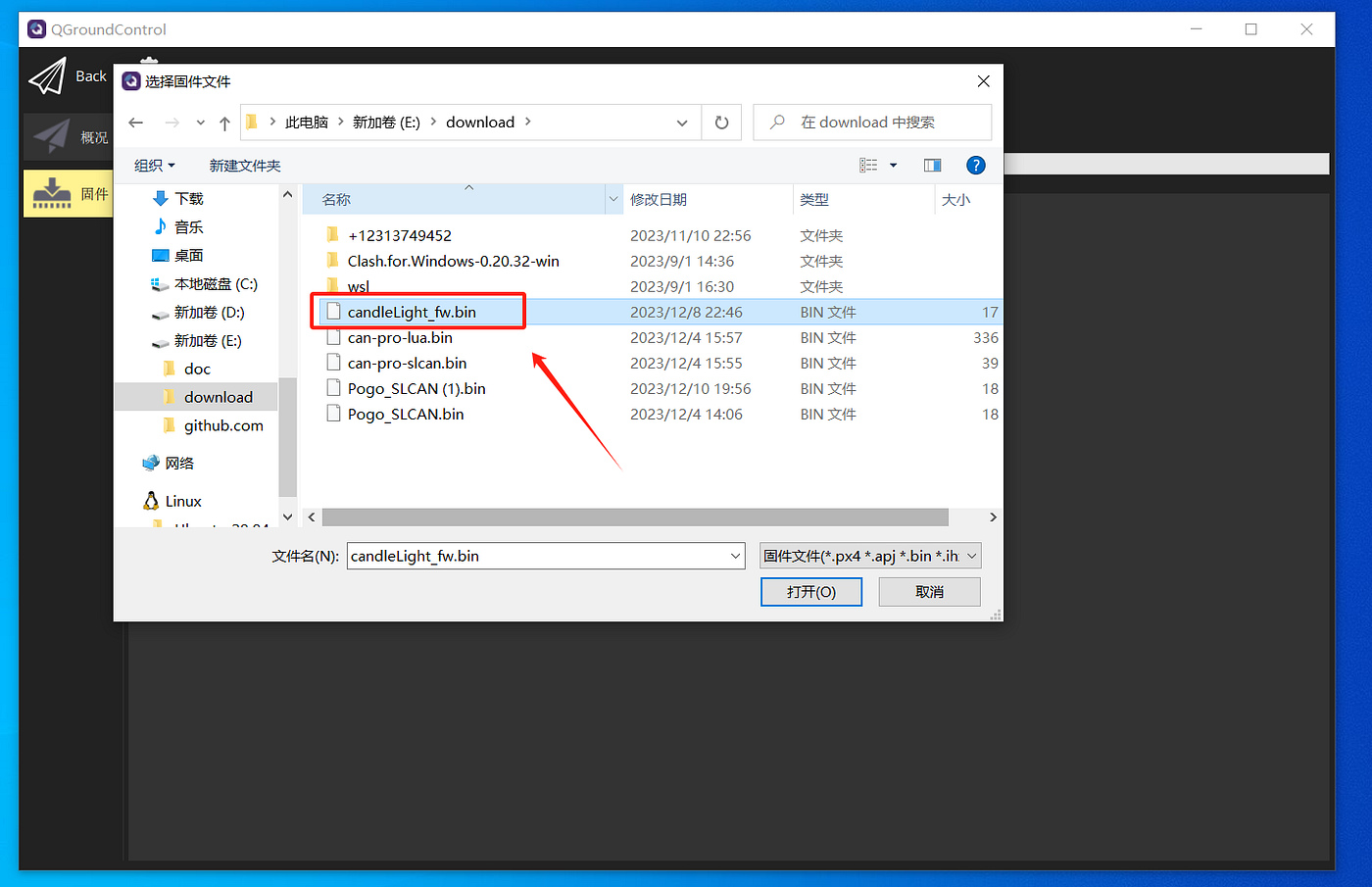Viewport: 1372px width, 887px height.
Task: Refresh the download folder listing
Action: (721, 123)
